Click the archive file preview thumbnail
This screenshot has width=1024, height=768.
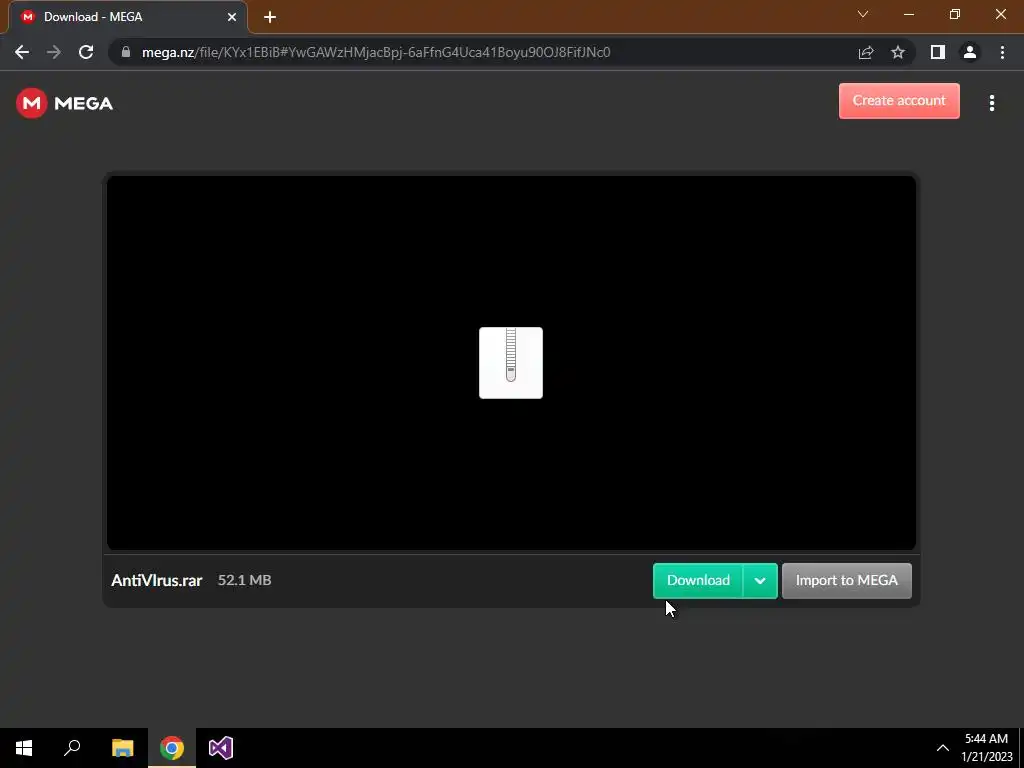(511, 362)
